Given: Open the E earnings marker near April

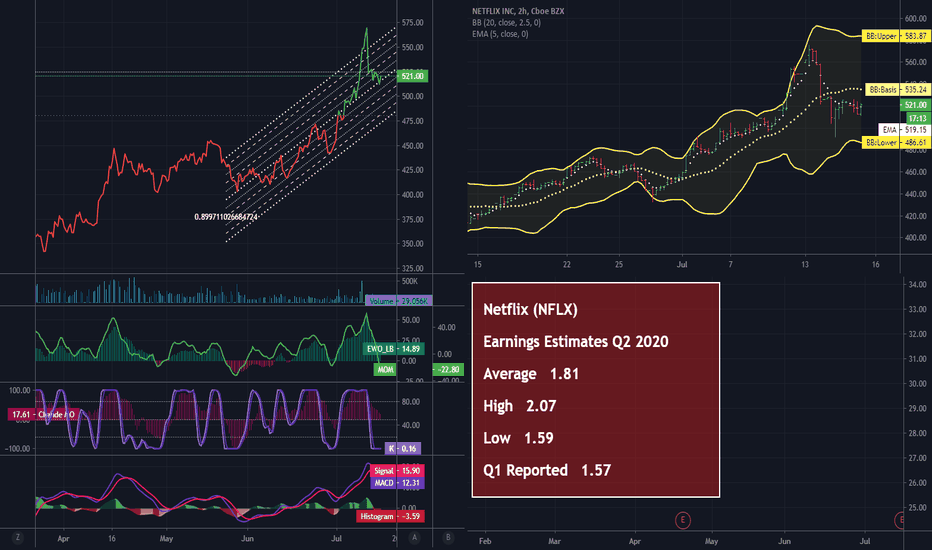Looking at the screenshot, I should (x=682, y=520).
